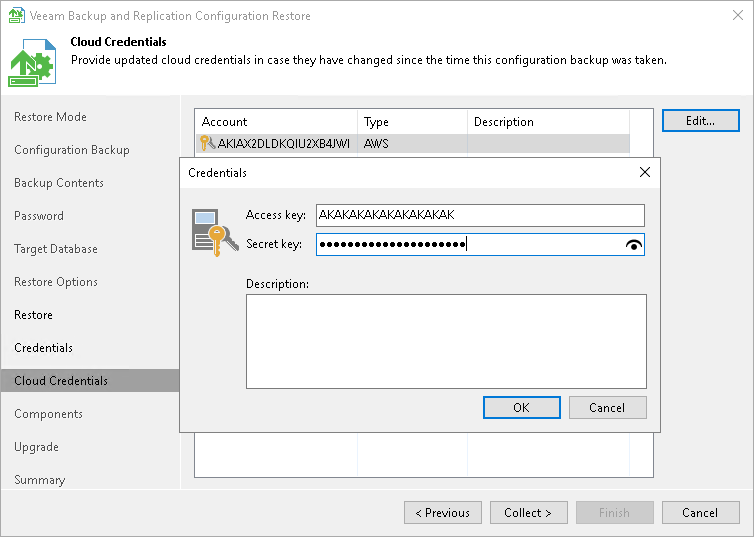Select Components wizard step
The height and width of the screenshot is (537, 754).
tap(48, 414)
